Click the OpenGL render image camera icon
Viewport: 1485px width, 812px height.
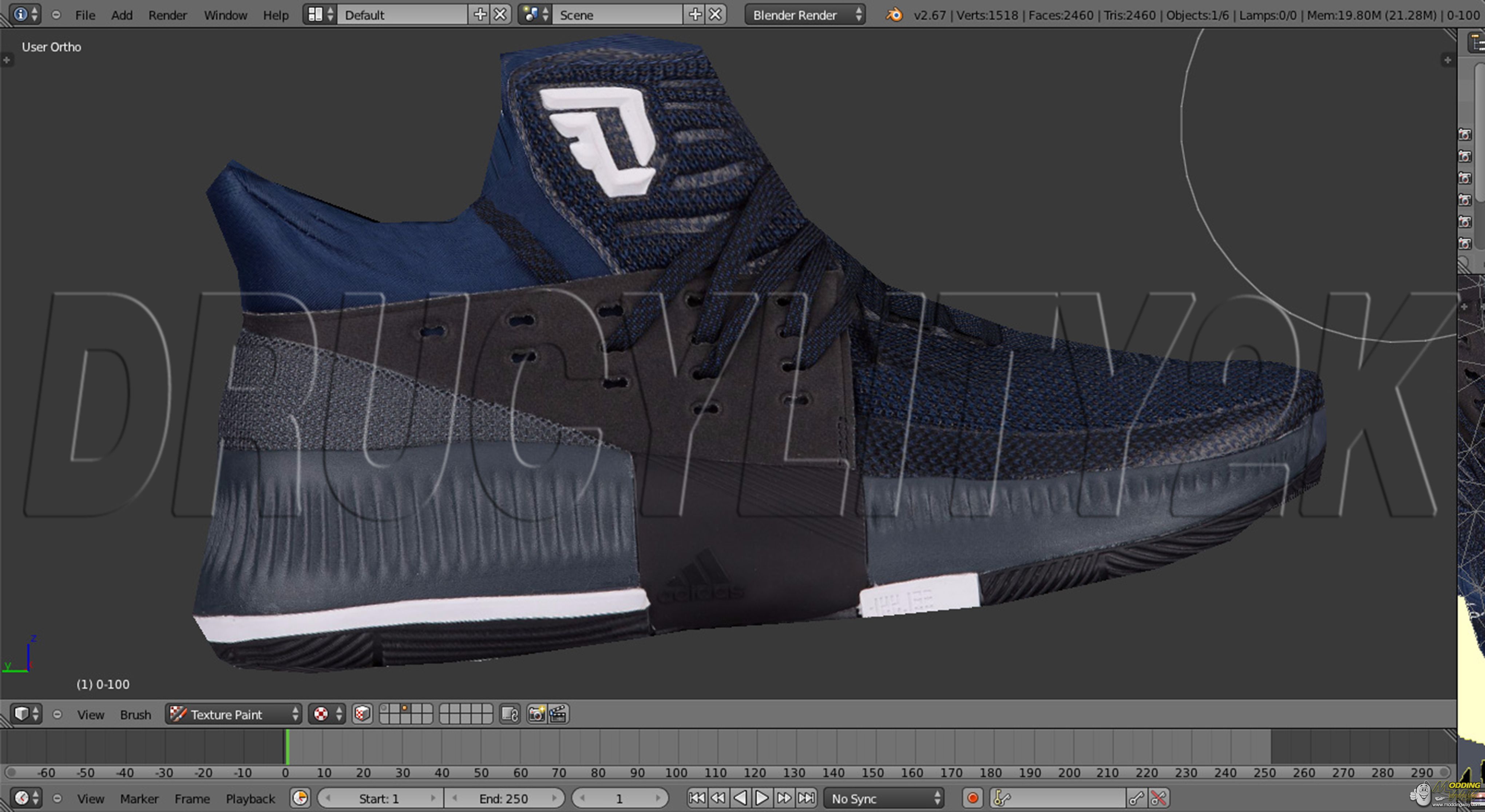point(536,715)
